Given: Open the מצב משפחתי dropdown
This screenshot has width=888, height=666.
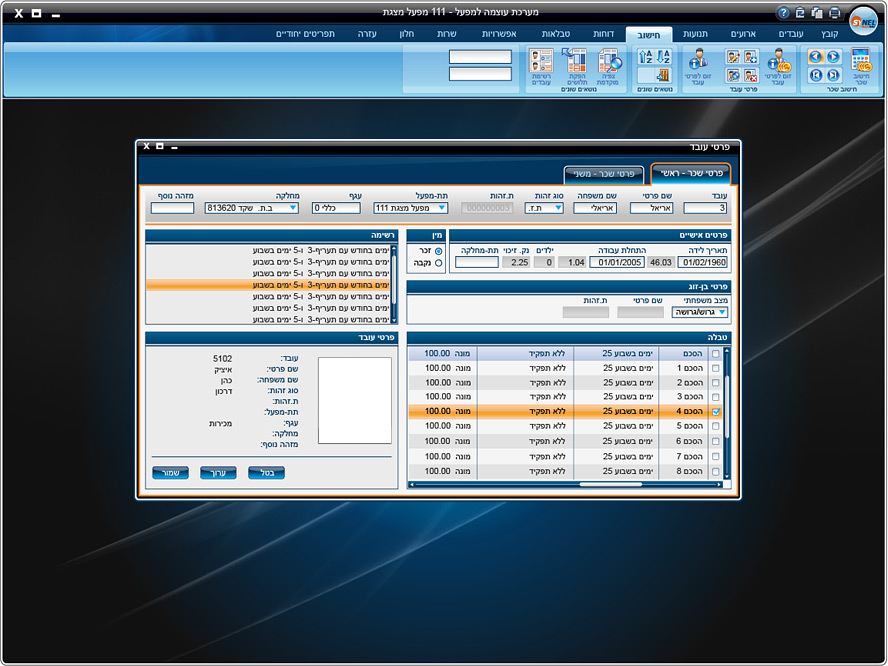Looking at the screenshot, I should coord(722,312).
